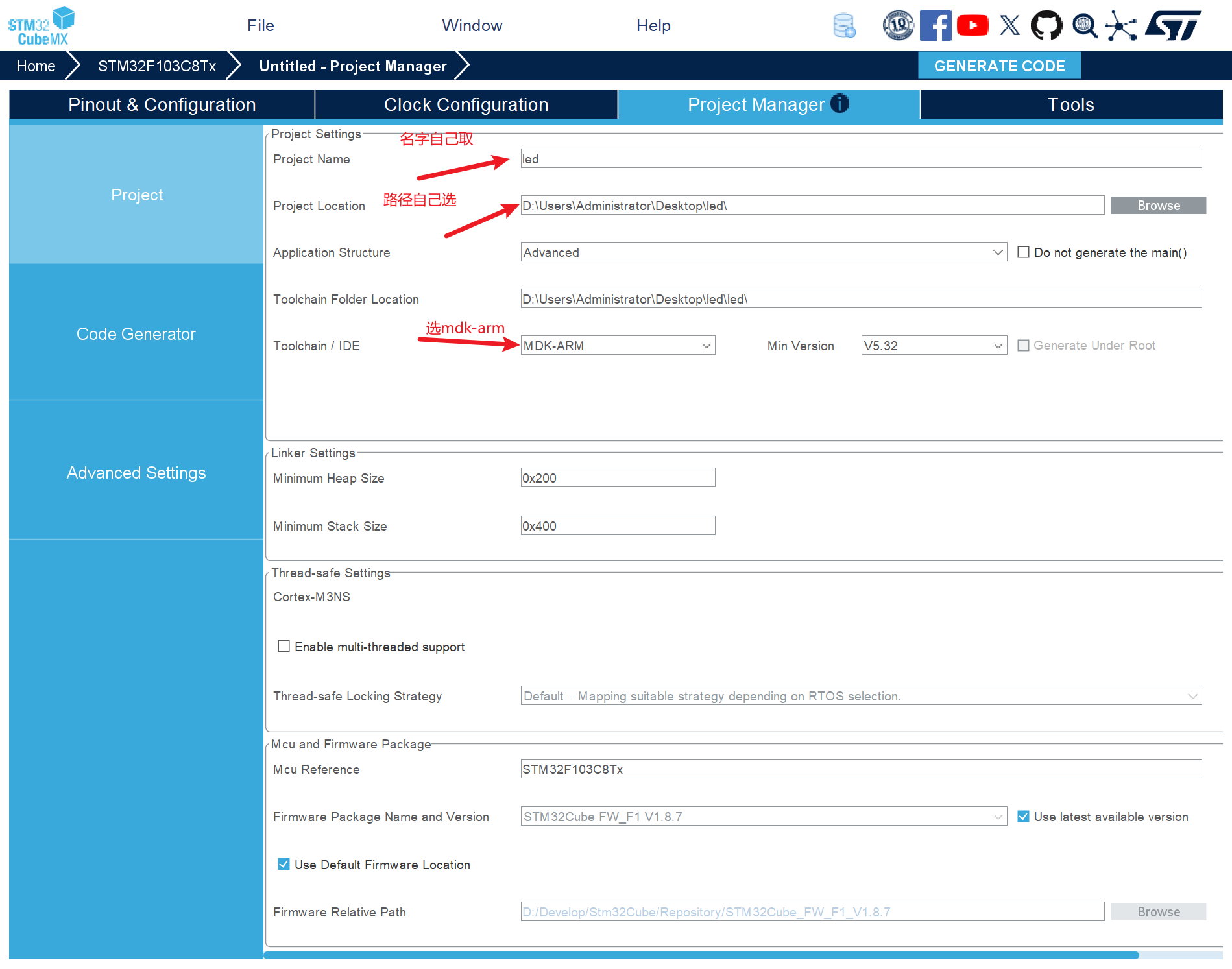Click the 10-year anniversary badge icon
The width and height of the screenshot is (1232, 969).
coord(898,26)
